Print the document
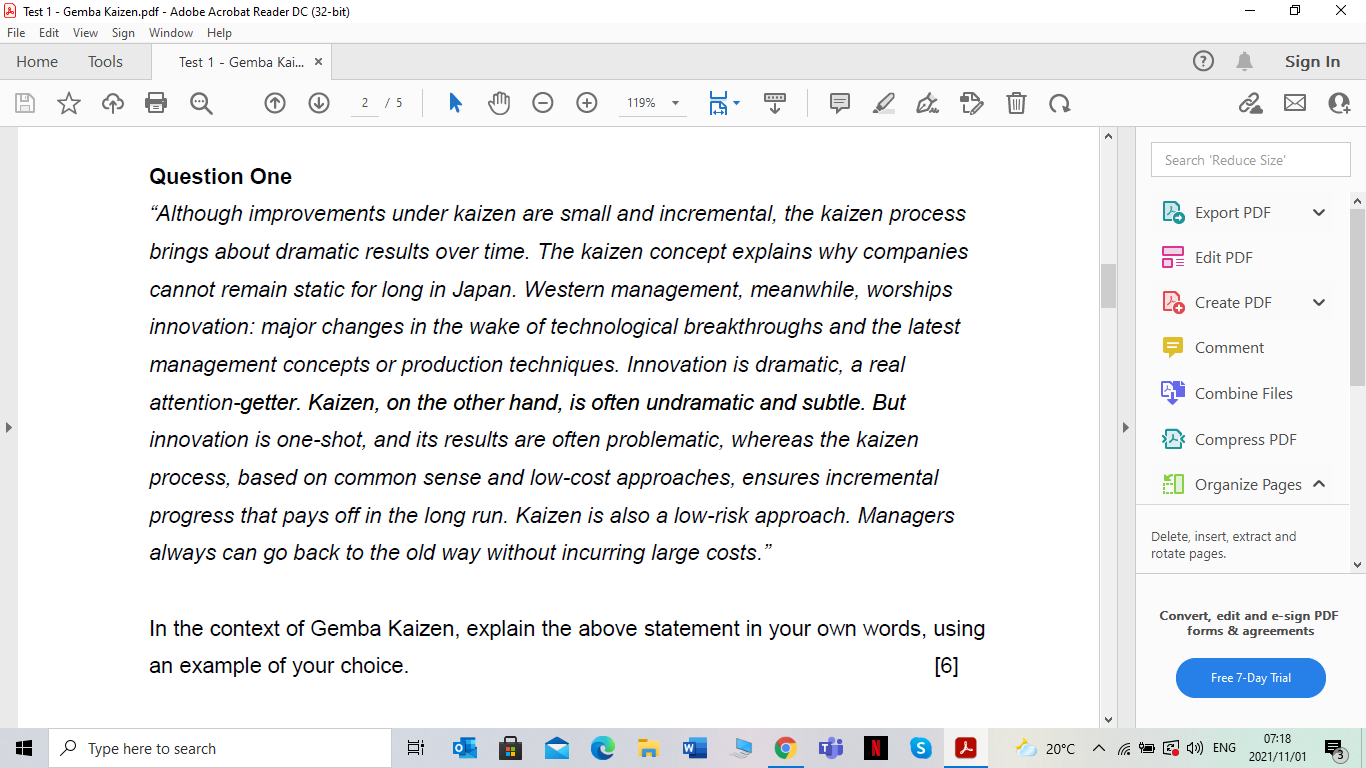1366x768 pixels. coord(156,103)
